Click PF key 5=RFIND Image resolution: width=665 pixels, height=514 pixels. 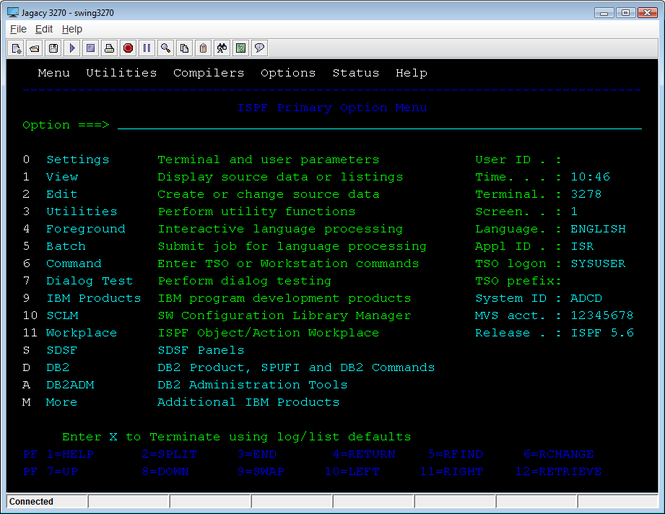pos(455,454)
